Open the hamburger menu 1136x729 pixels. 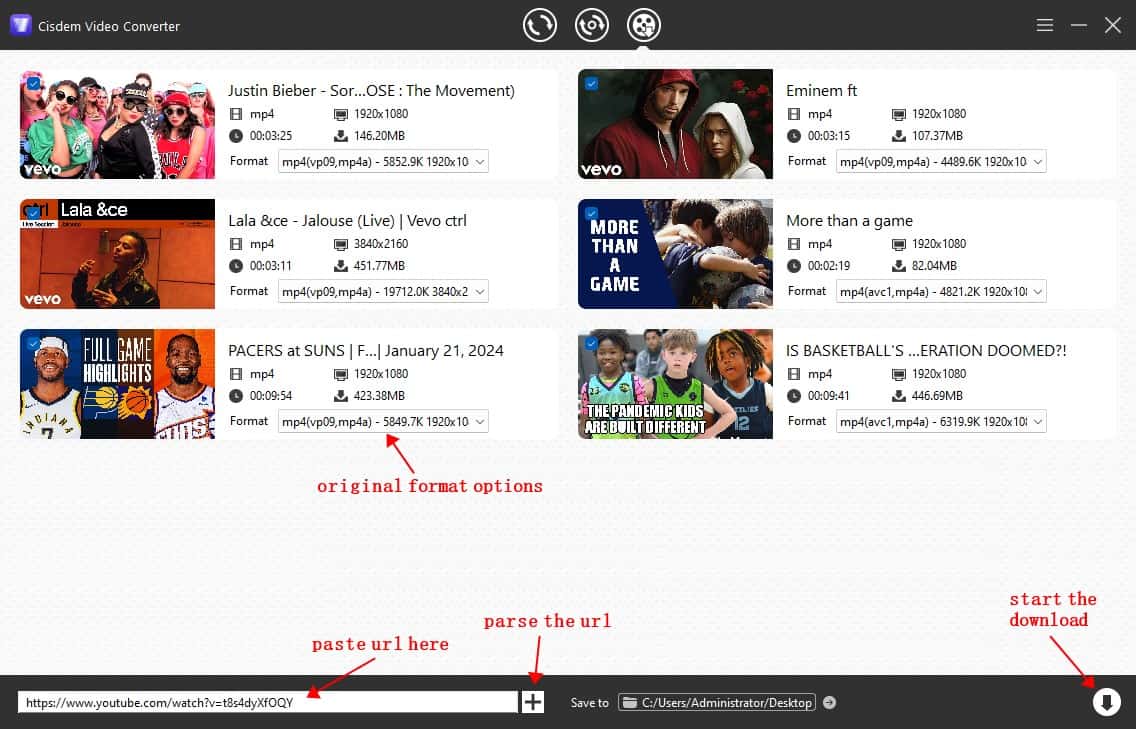[1044, 25]
